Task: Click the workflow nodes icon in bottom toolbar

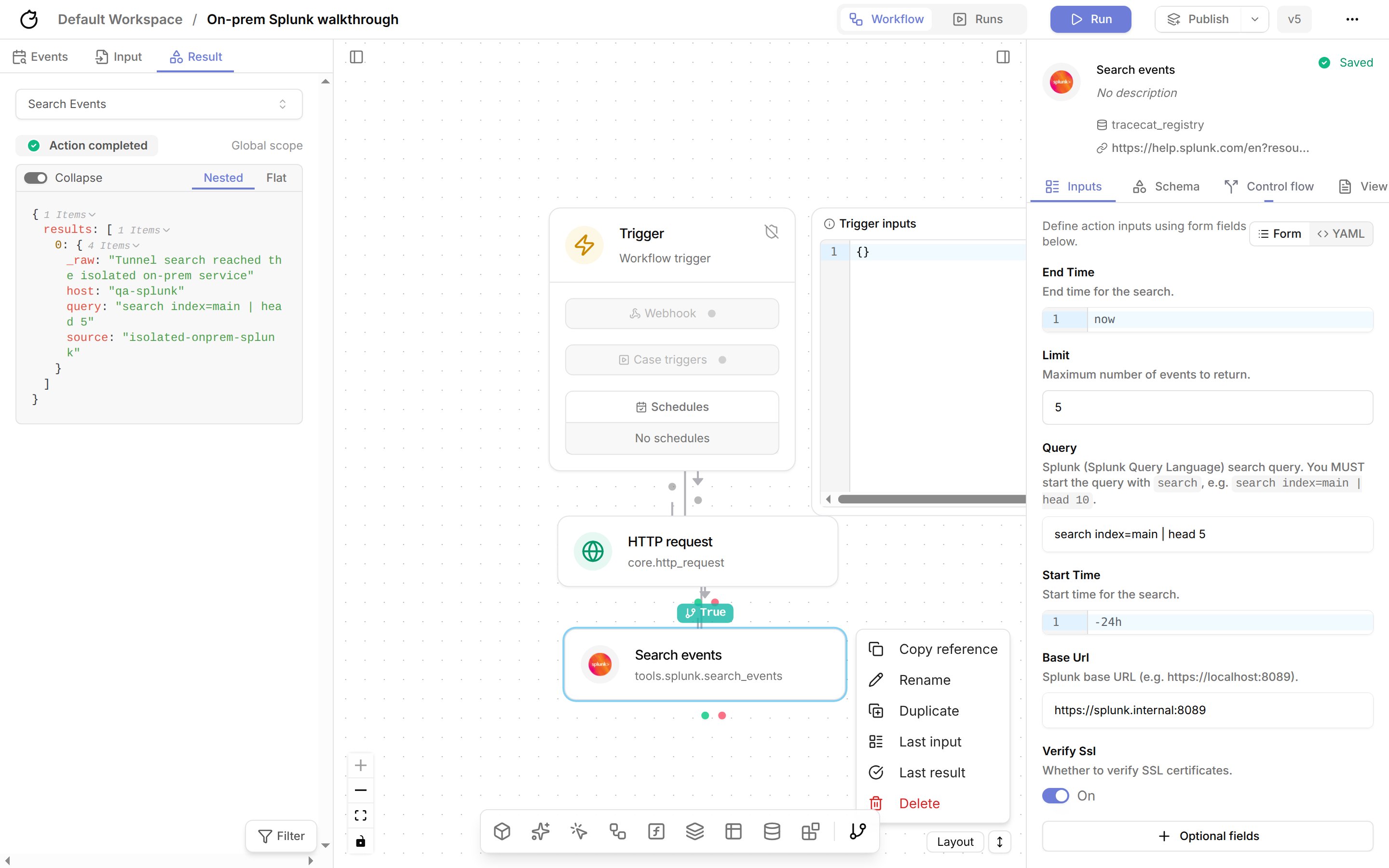Action: coord(618,831)
